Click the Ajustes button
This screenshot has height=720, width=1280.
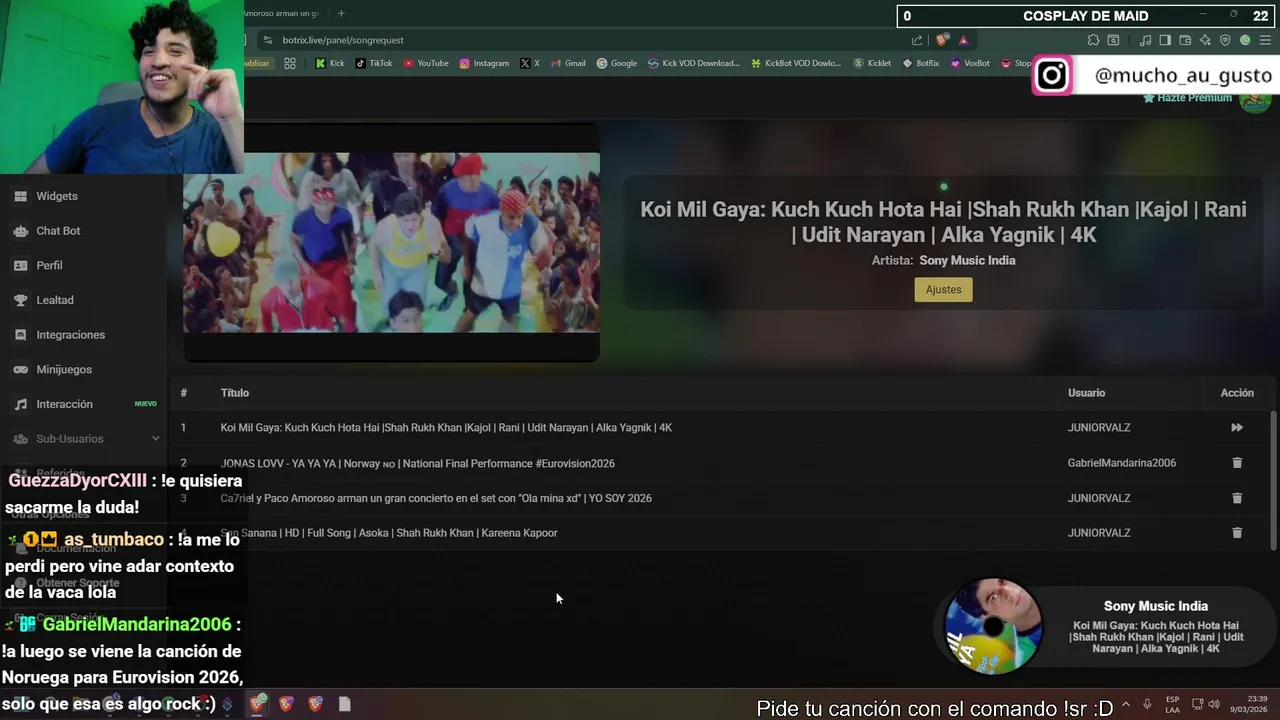(943, 290)
